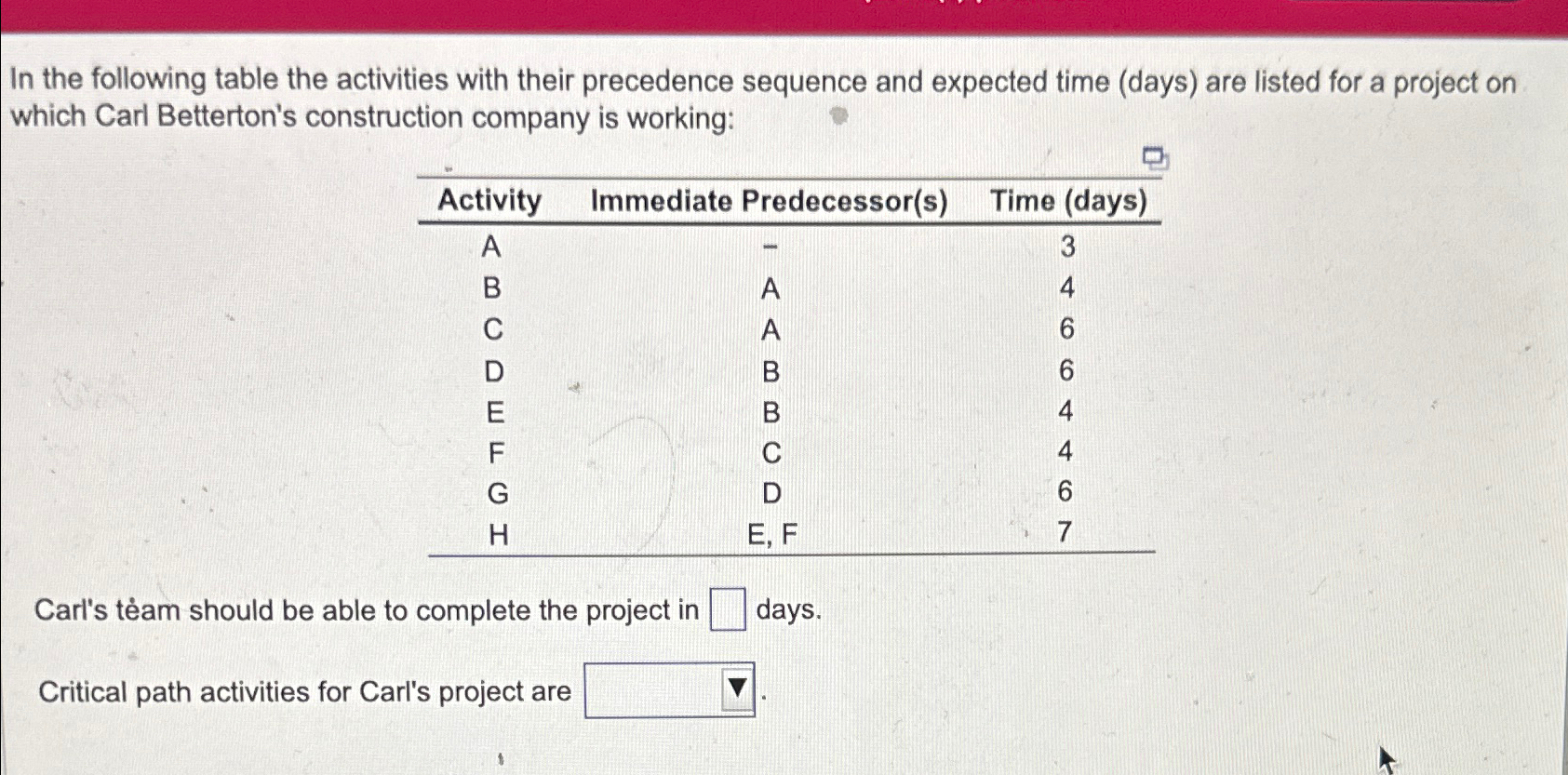Click the Time (days) column header
This screenshot has height=775, width=1568.
coord(1068,200)
